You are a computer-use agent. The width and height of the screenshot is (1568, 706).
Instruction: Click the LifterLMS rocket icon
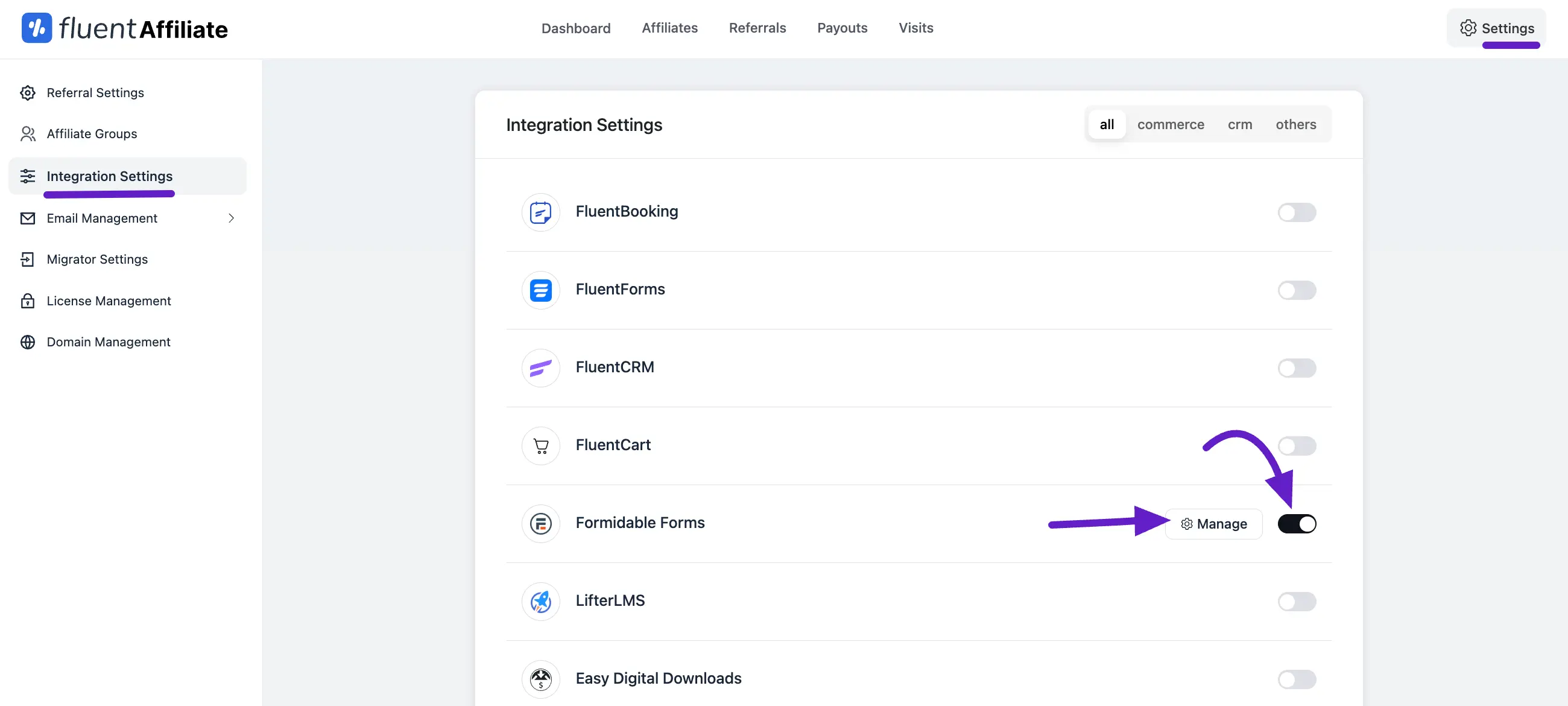pyautogui.click(x=540, y=601)
